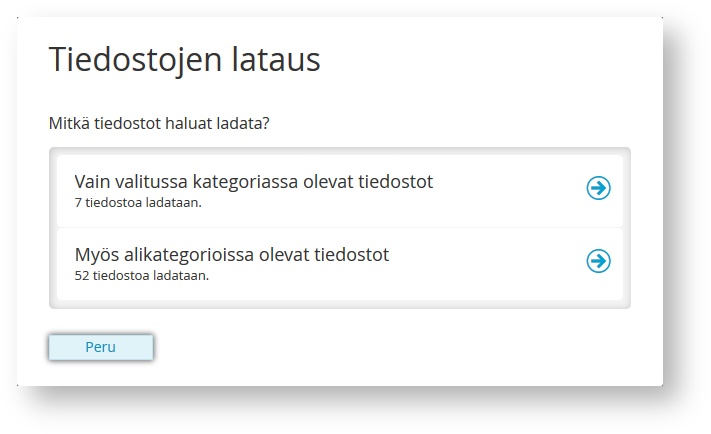Click the arrow icon for subcategory files

pyautogui.click(x=598, y=261)
